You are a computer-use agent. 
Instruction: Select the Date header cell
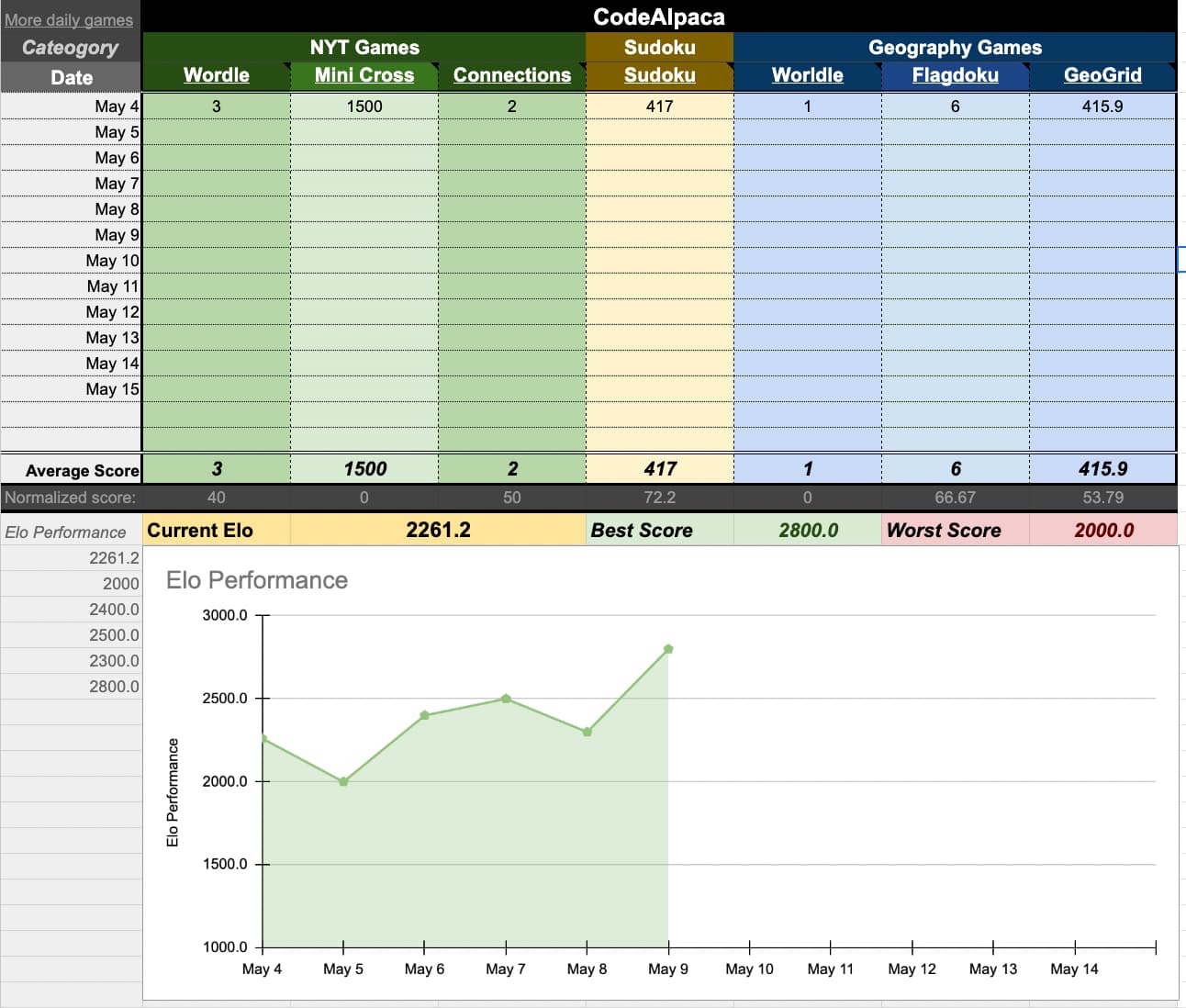click(x=71, y=77)
